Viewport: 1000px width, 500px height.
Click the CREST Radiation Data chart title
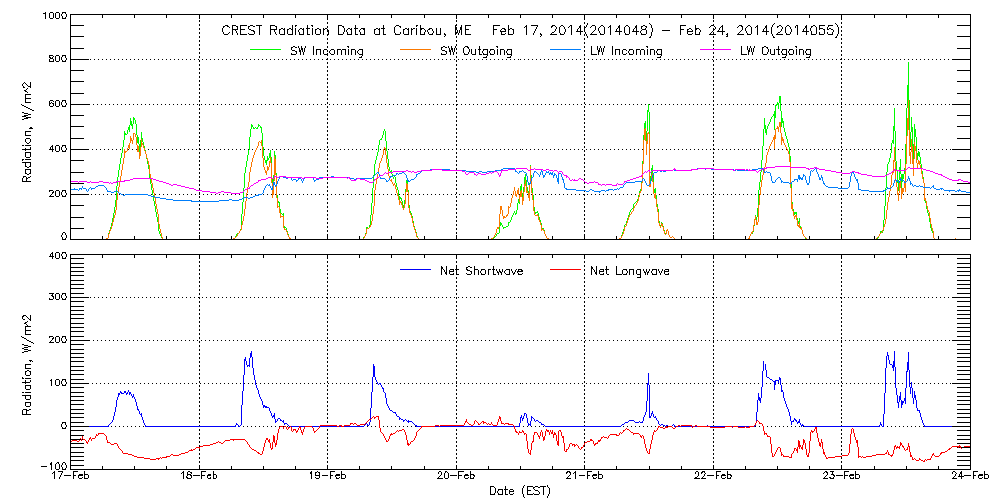(x=530, y=30)
